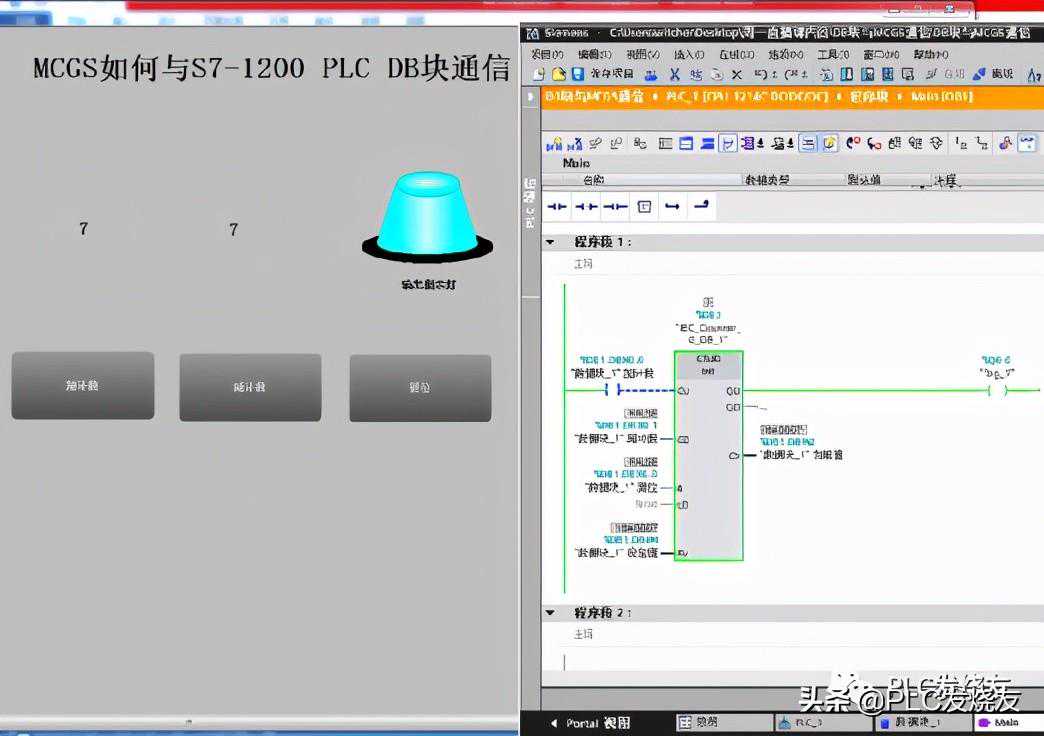Collapse 程序段 2 network
This screenshot has height=736, width=1044.
point(550,612)
